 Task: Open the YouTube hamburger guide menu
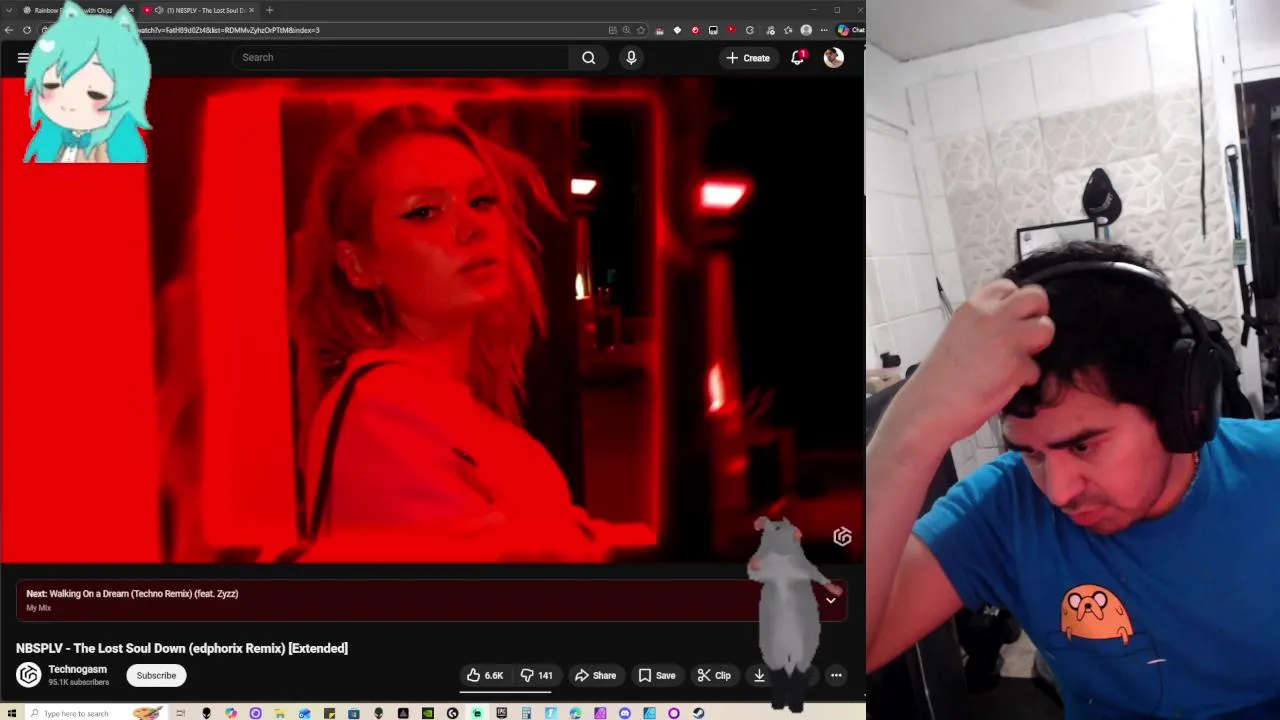pos(23,57)
